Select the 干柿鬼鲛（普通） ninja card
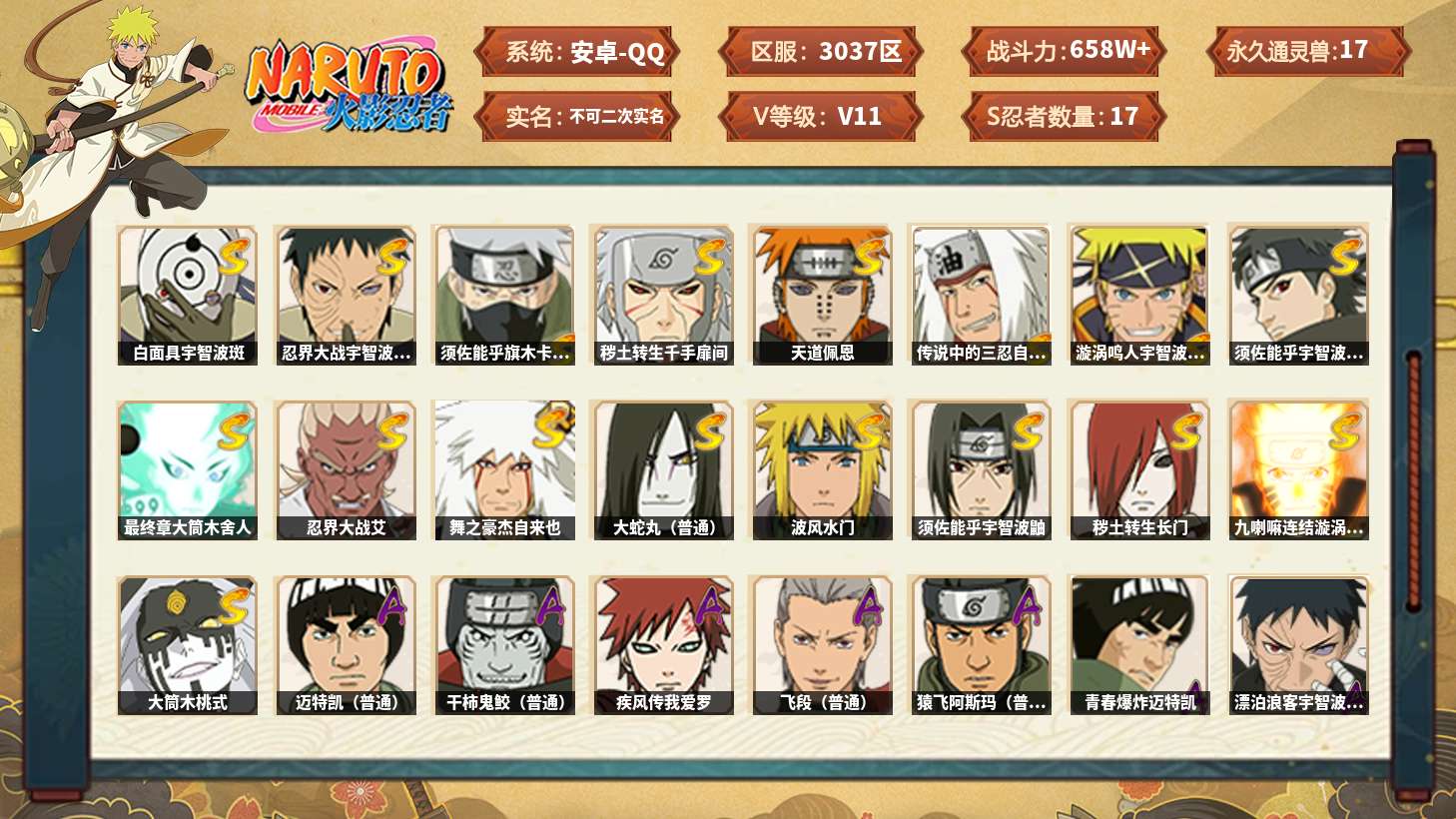Screen dimensions: 1456x819 (x=504, y=645)
